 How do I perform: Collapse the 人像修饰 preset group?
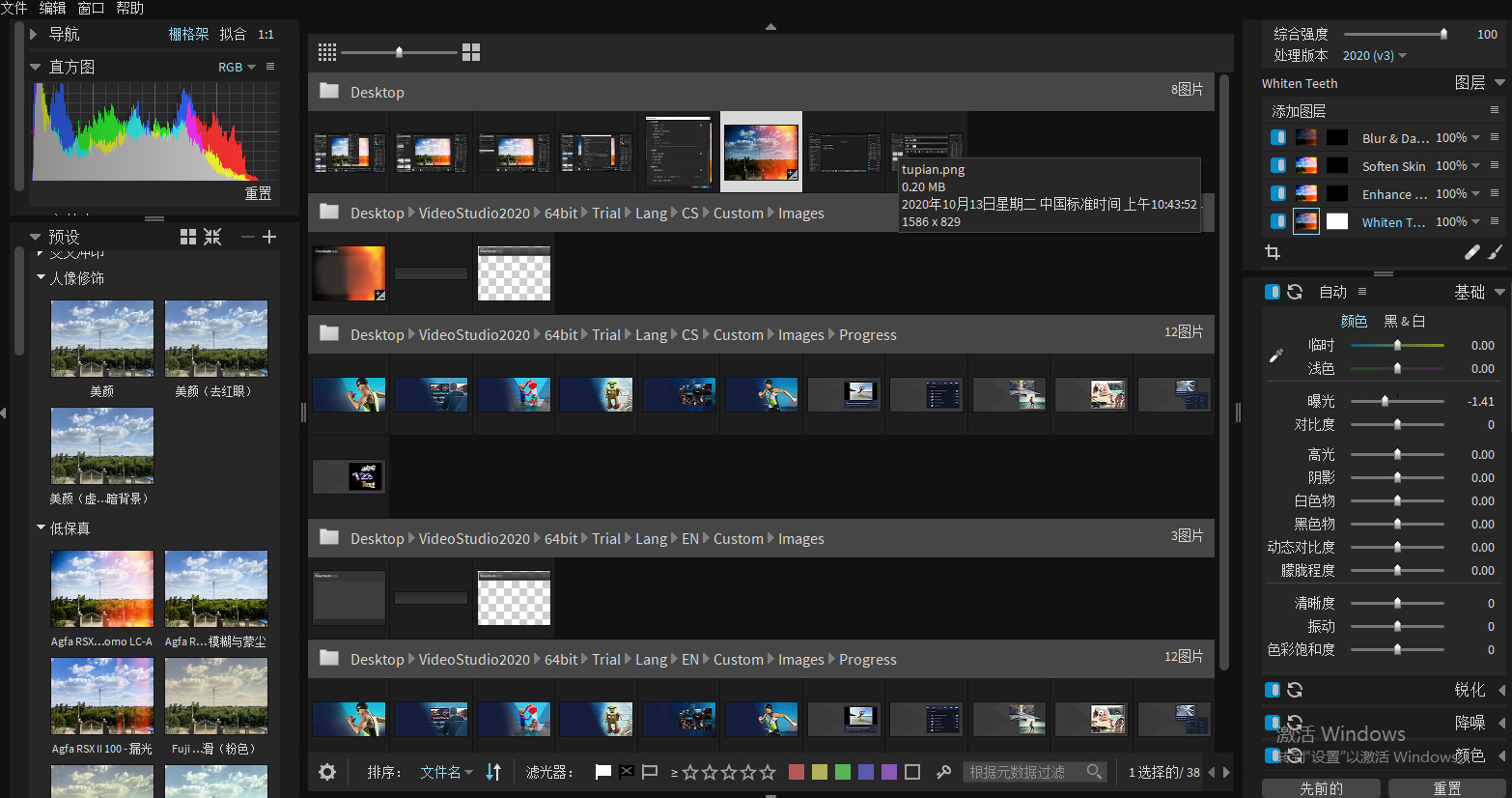(x=42, y=277)
